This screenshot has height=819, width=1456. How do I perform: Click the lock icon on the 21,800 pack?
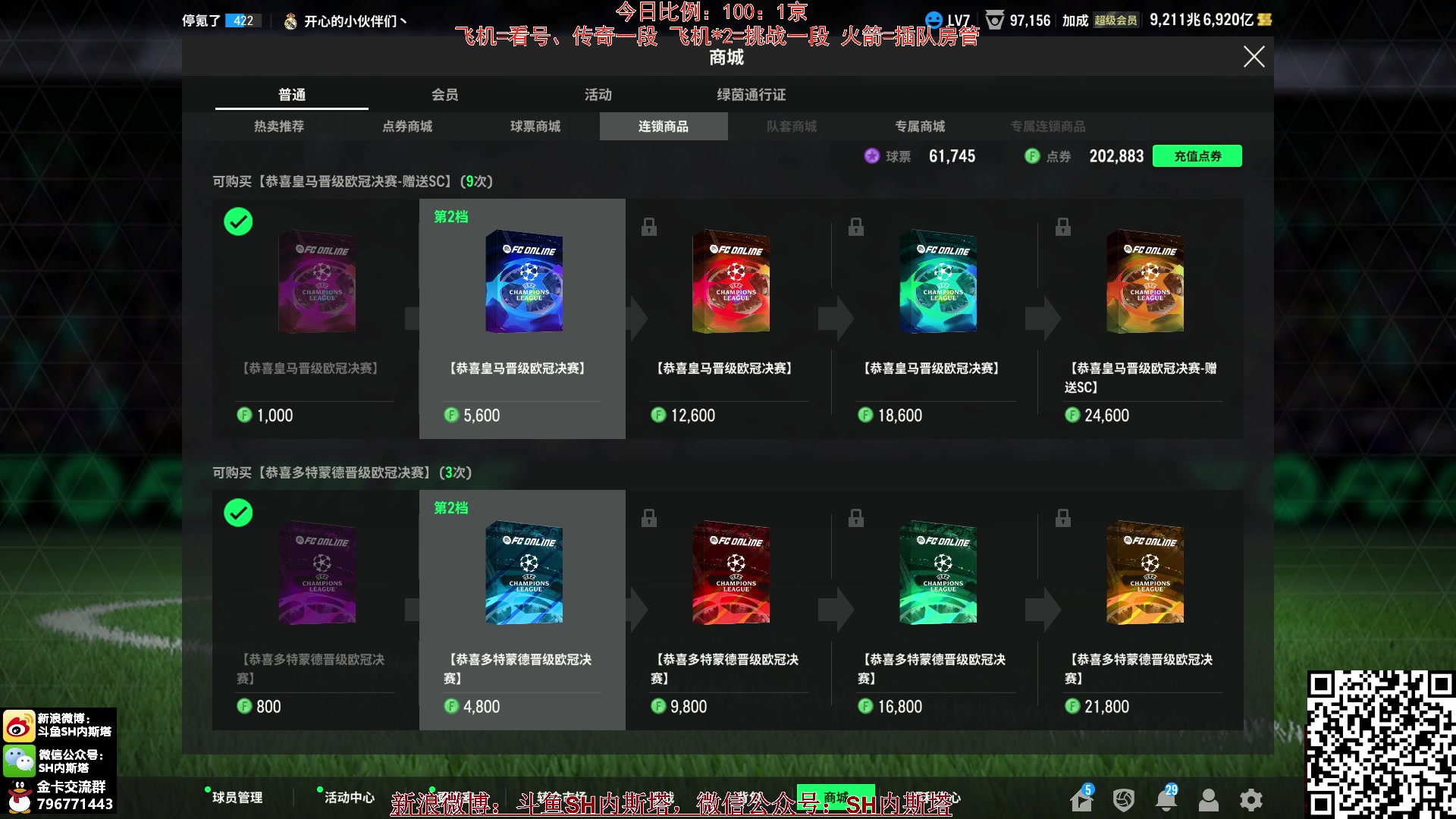click(x=1063, y=518)
